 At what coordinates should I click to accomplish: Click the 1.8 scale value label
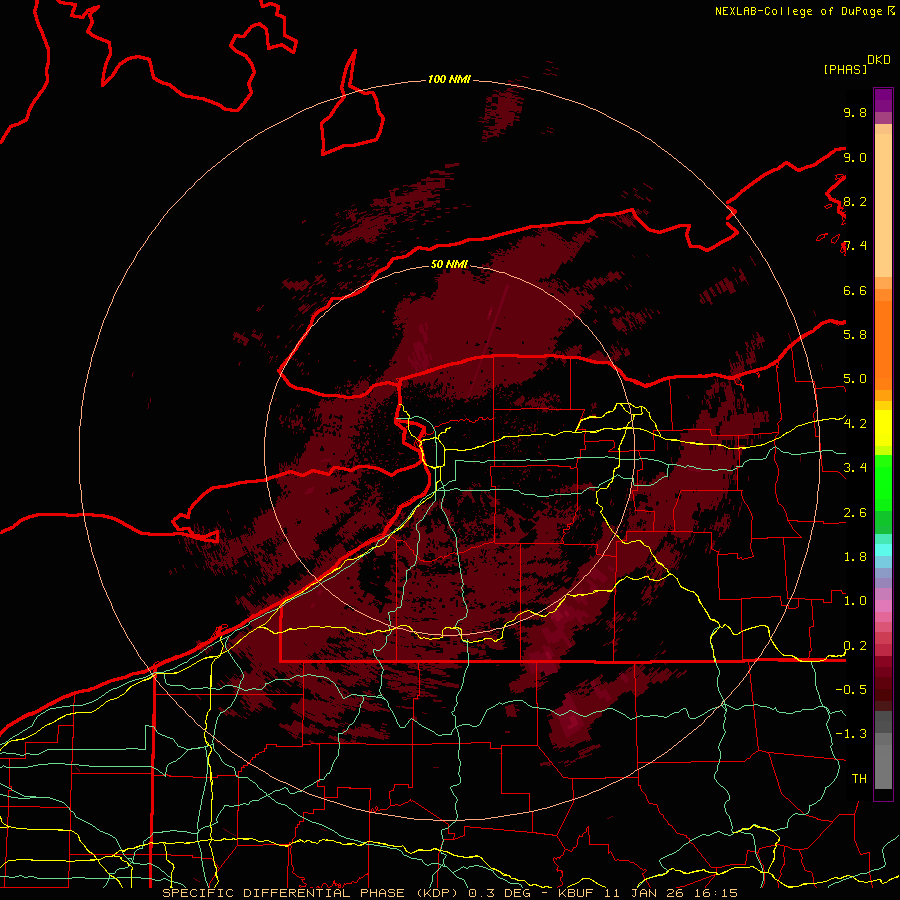[x=855, y=557]
